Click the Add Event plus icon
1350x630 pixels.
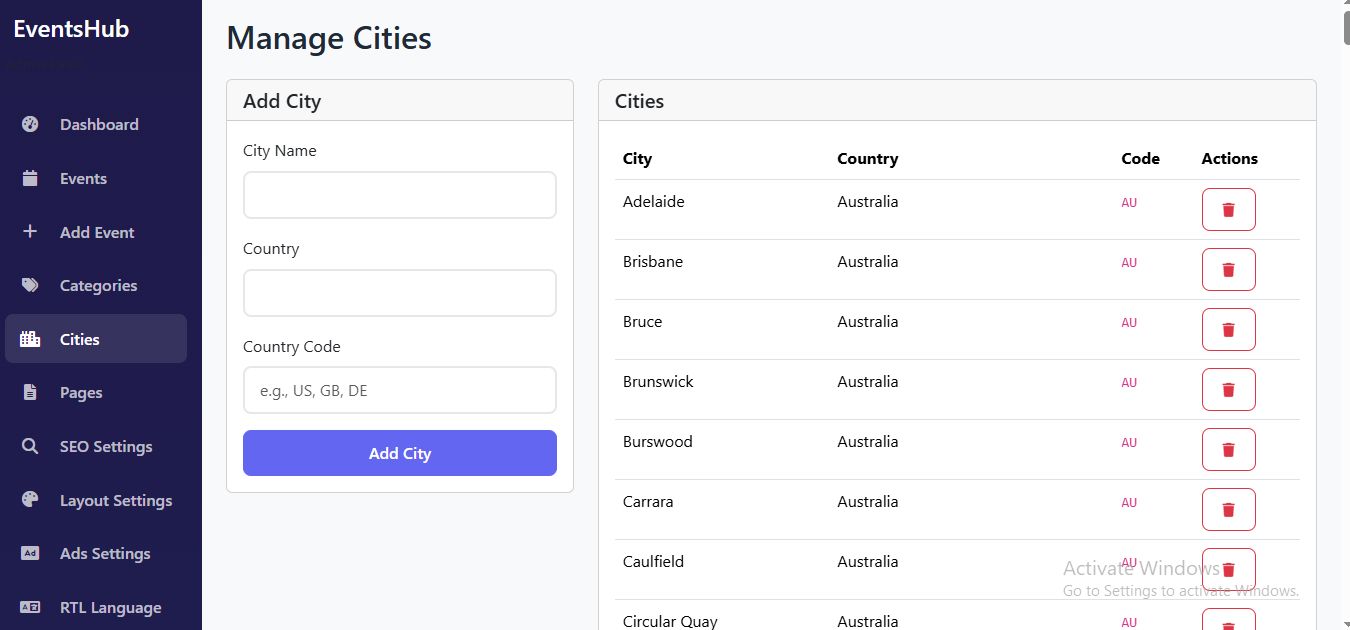pyautogui.click(x=30, y=232)
